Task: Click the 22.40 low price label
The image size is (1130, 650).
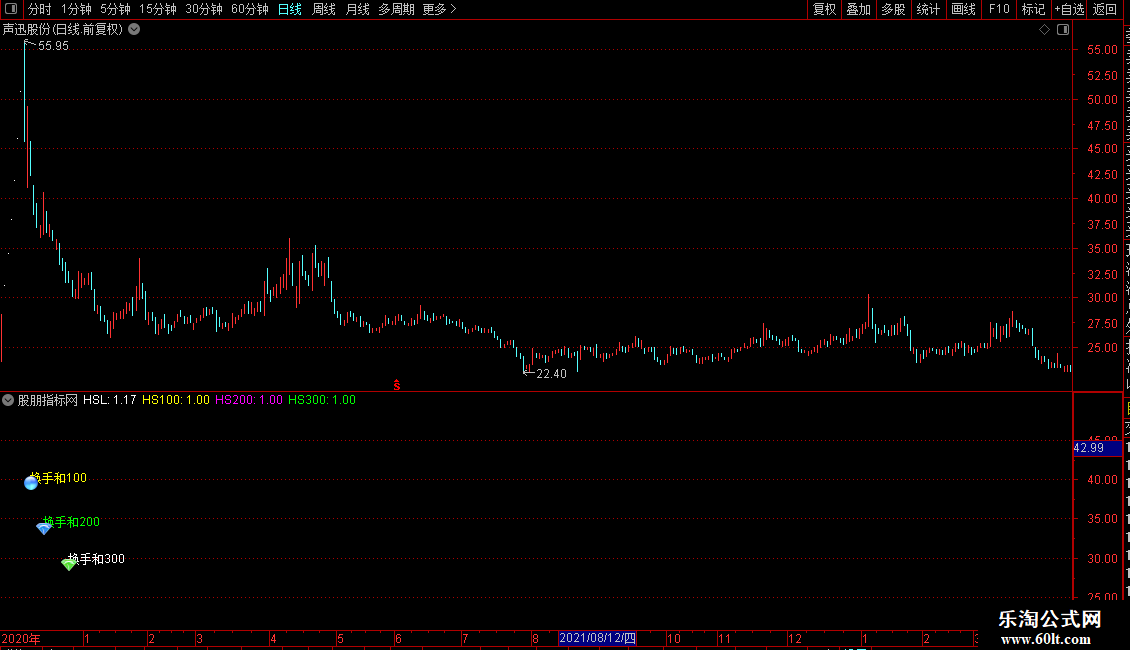Action: tap(551, 374)
